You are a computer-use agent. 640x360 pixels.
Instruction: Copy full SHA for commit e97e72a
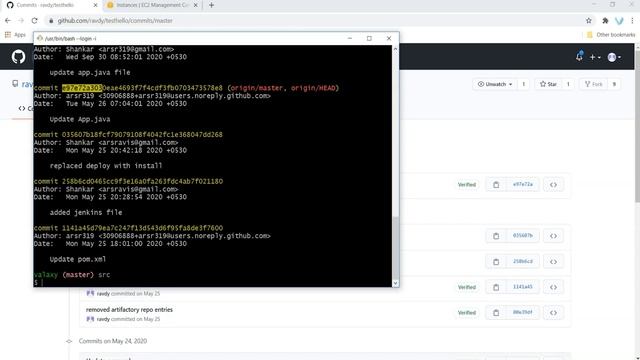[496, 185]
